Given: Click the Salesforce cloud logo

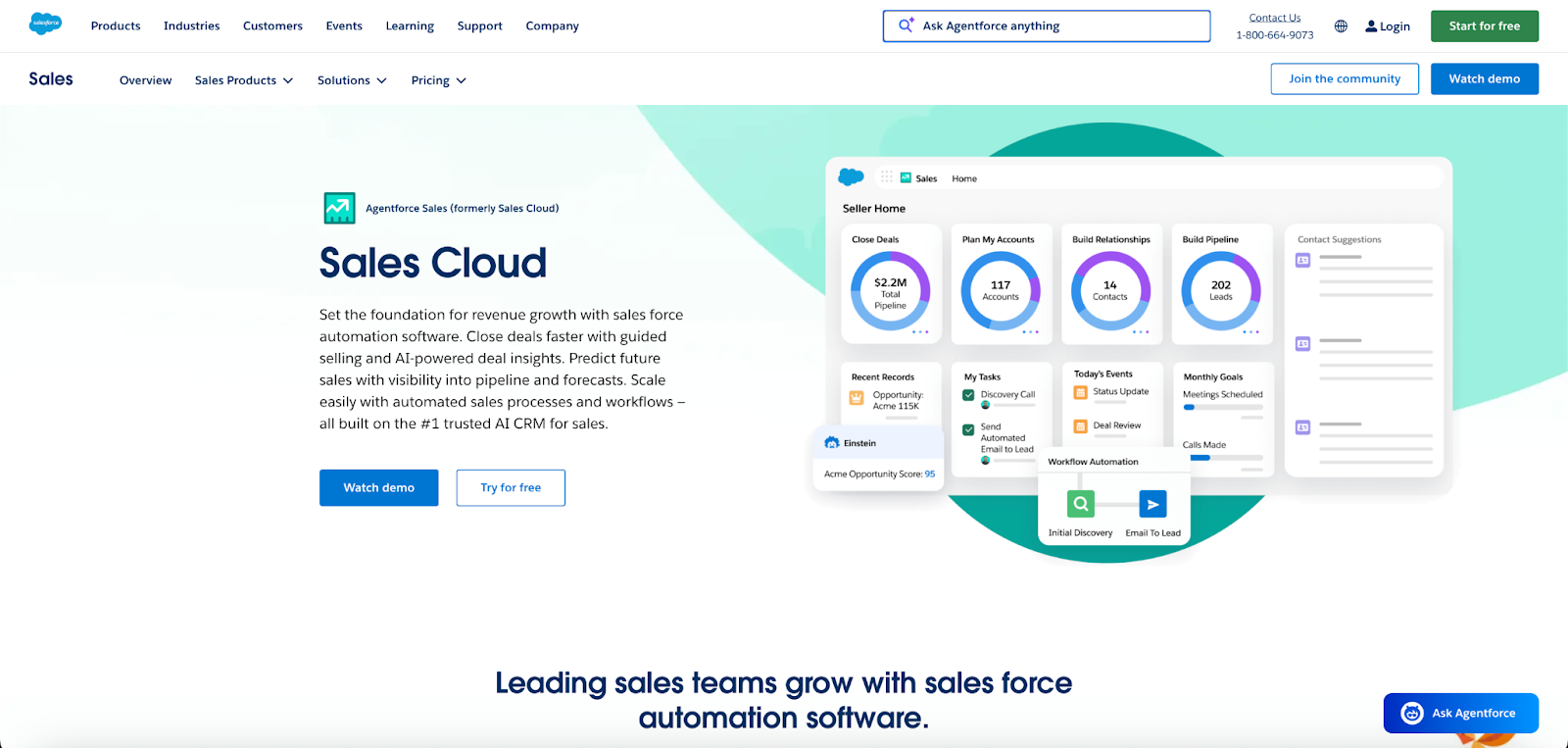Looking at the screenshot, I should [45, 25].
